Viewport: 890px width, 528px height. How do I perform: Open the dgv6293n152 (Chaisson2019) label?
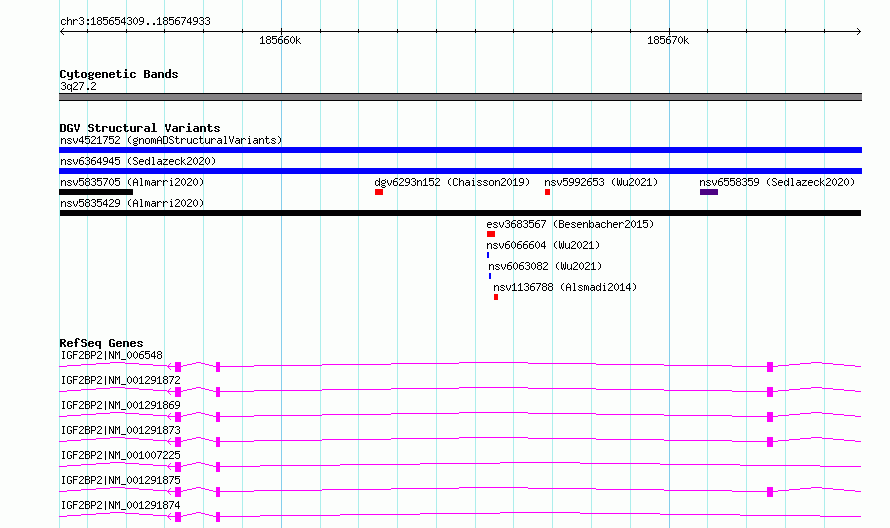click(452, 182)
